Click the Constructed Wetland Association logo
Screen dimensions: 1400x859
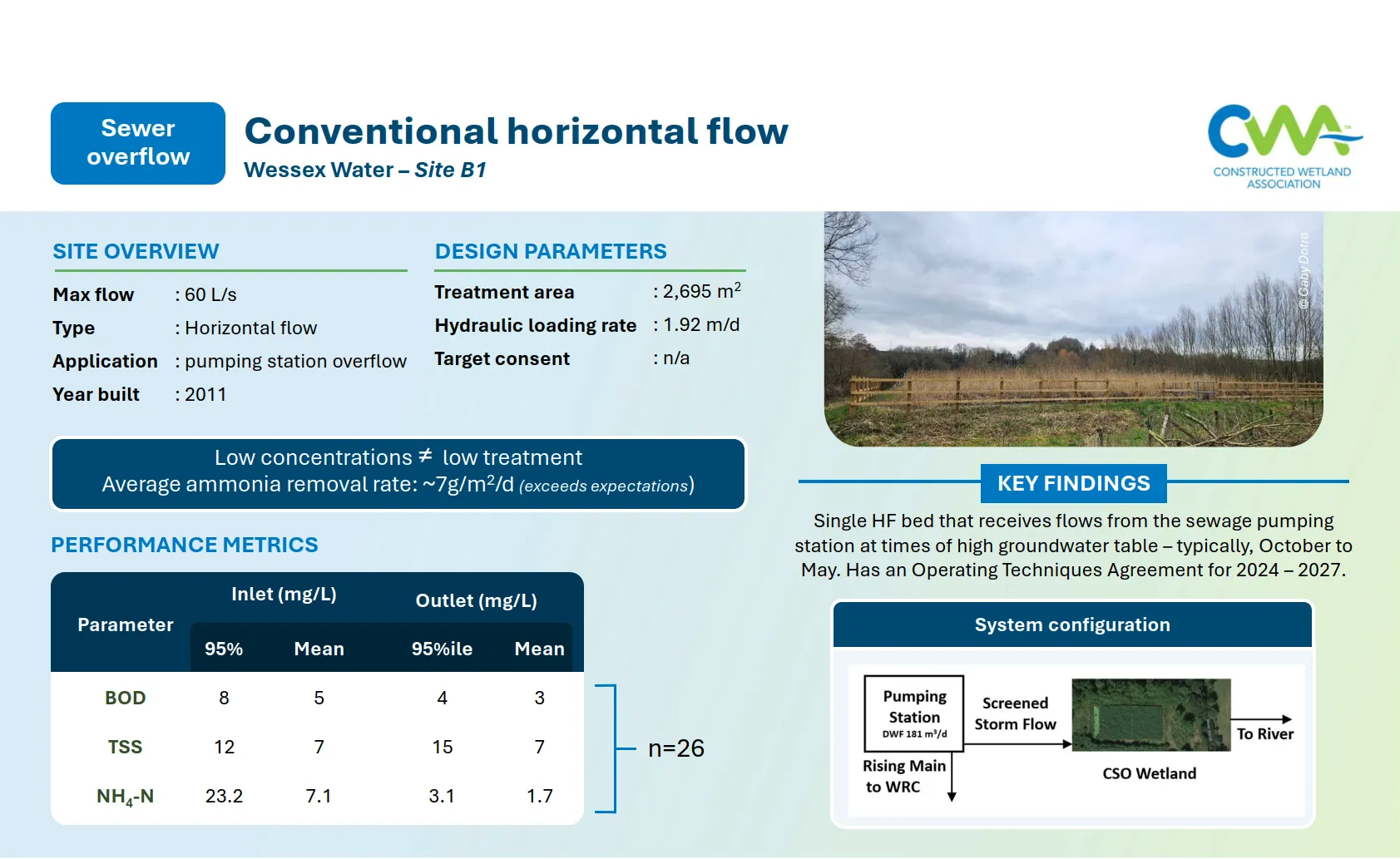[x=1284, y=146]
